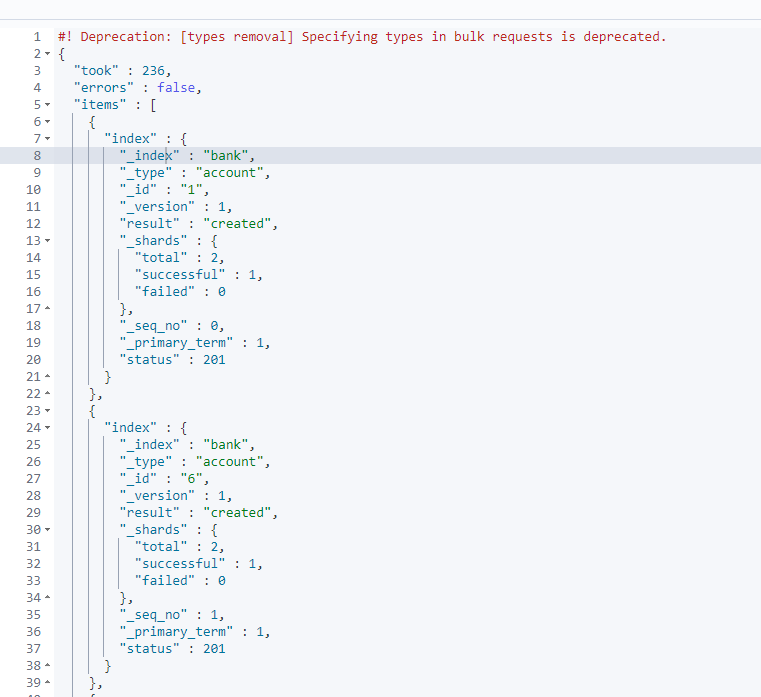The image size is (761, 697).
Task: Click the status value 201 on line 37
Action: pyautogui.click(x=214, y=649)
